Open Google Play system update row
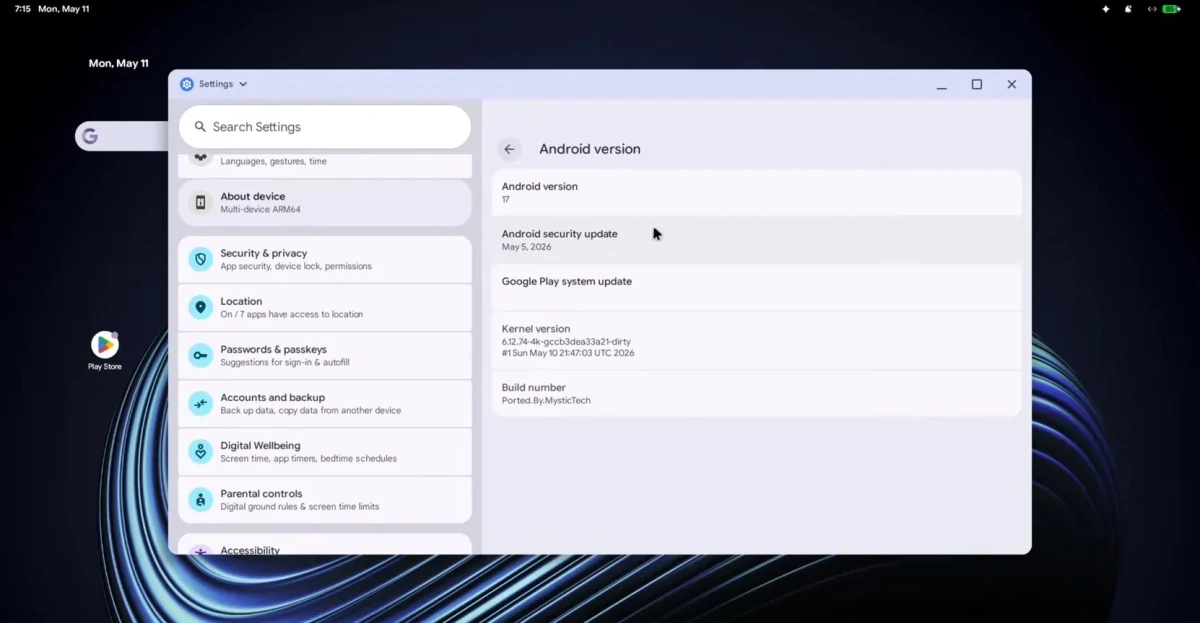The image size is (1200, 623). [757, 287]
